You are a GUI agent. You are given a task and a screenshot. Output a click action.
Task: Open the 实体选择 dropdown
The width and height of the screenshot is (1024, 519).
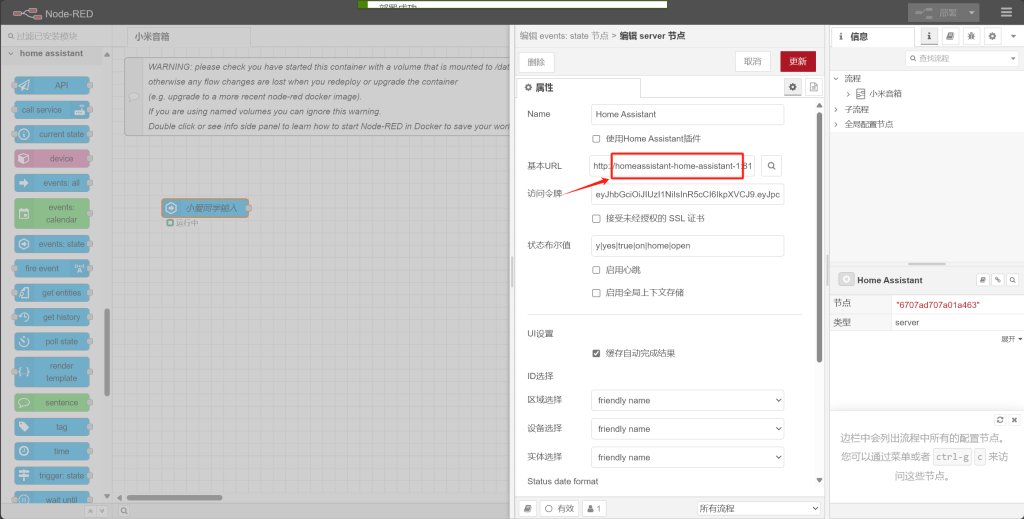[687, 457]
